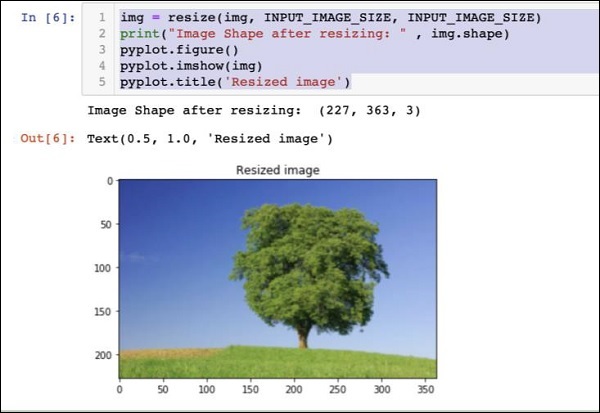
Task: Place cursor on resize code line 1
Action: tap(331, 18)
